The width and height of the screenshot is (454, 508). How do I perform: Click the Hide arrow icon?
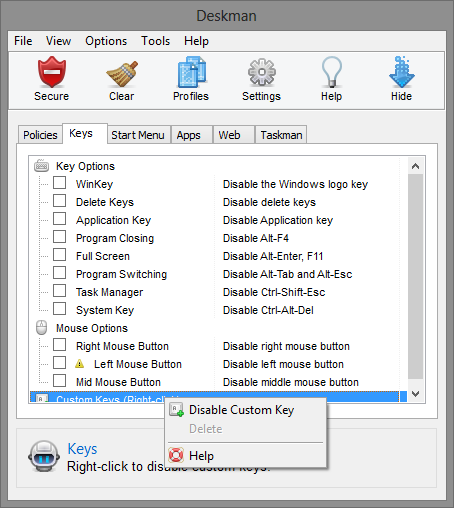pos(402,72)
